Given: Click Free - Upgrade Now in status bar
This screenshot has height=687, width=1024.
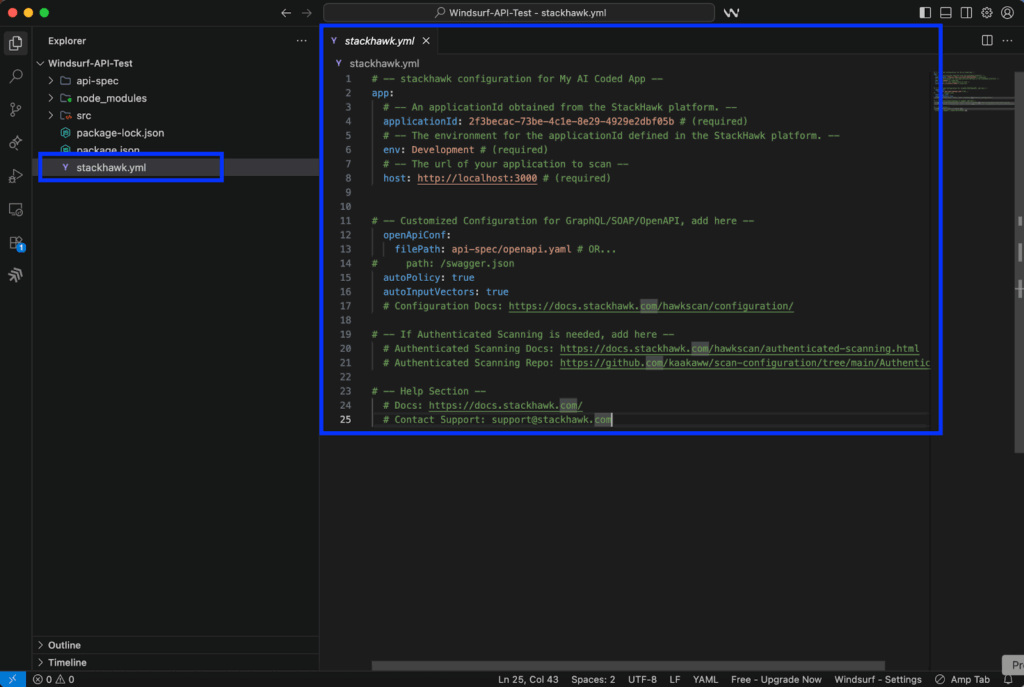Looking at the screenshot, I should coord(776,679).
